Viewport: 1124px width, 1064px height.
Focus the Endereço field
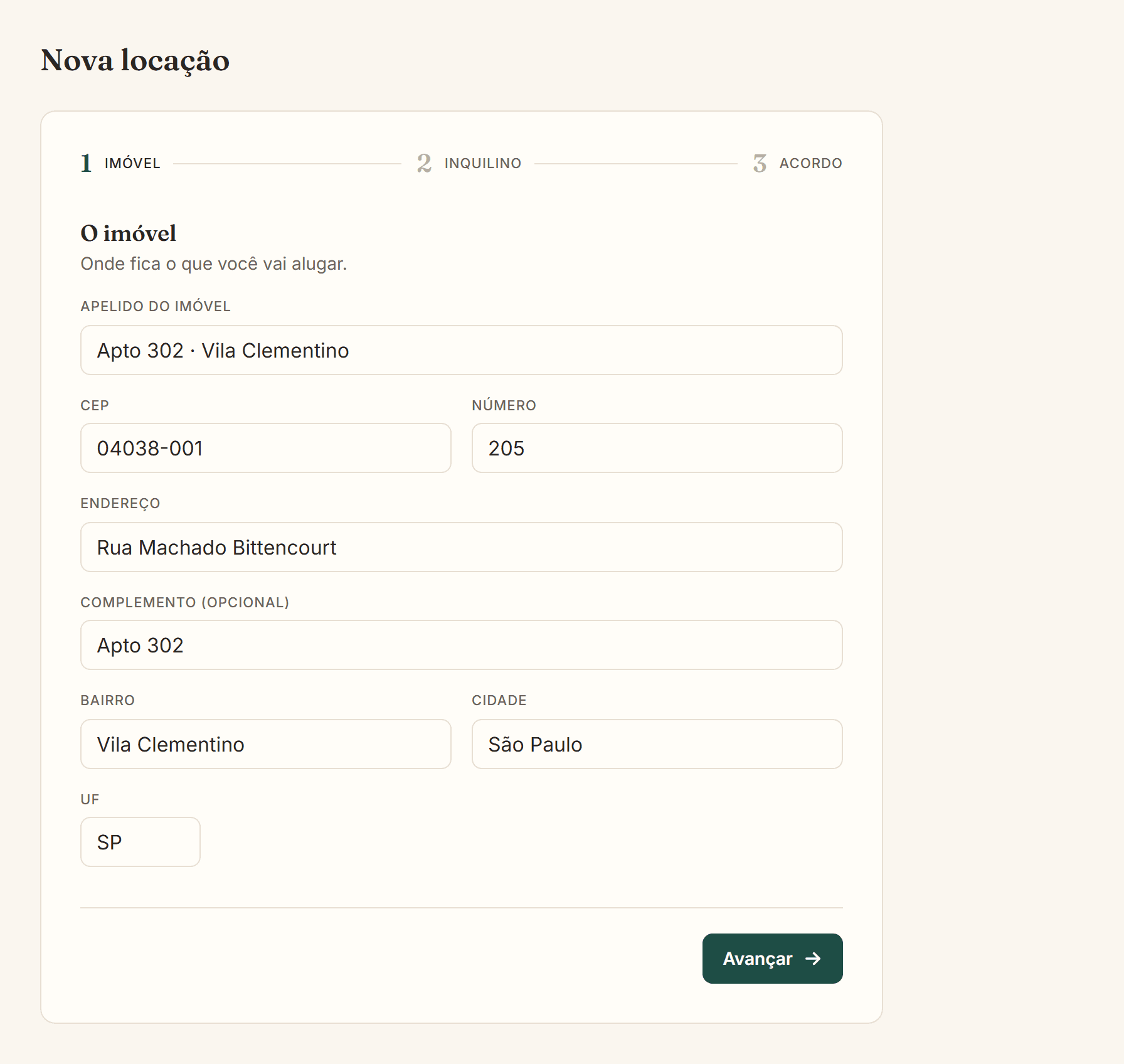click(x=462, y=547)
